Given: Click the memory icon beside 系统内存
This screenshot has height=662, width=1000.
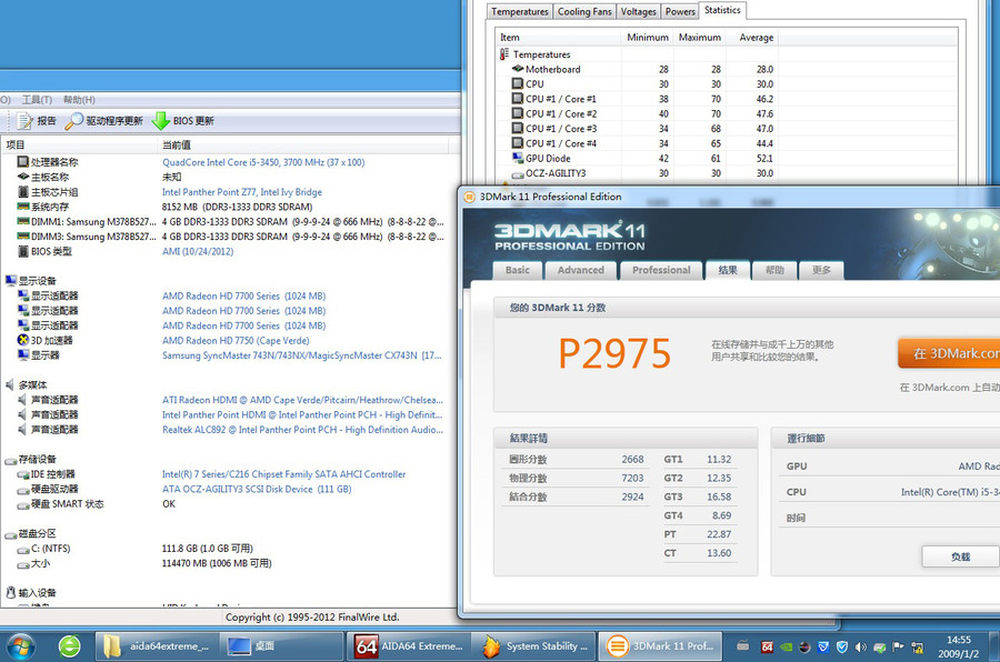Looking at the screenshot, I should click(23, 207).
